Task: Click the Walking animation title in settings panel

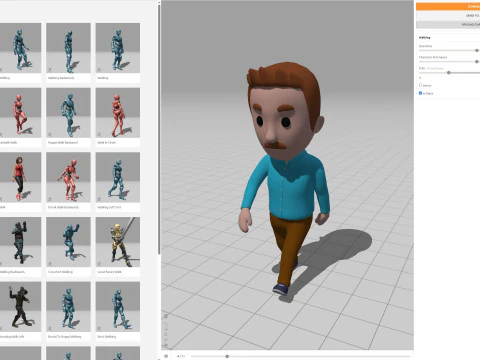Action: coord(425,38)
